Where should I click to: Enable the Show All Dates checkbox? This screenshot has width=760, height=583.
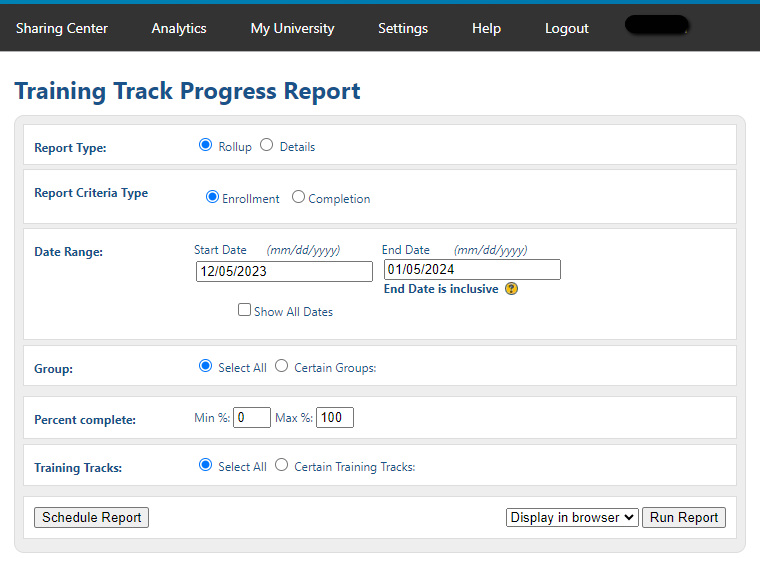244,310
